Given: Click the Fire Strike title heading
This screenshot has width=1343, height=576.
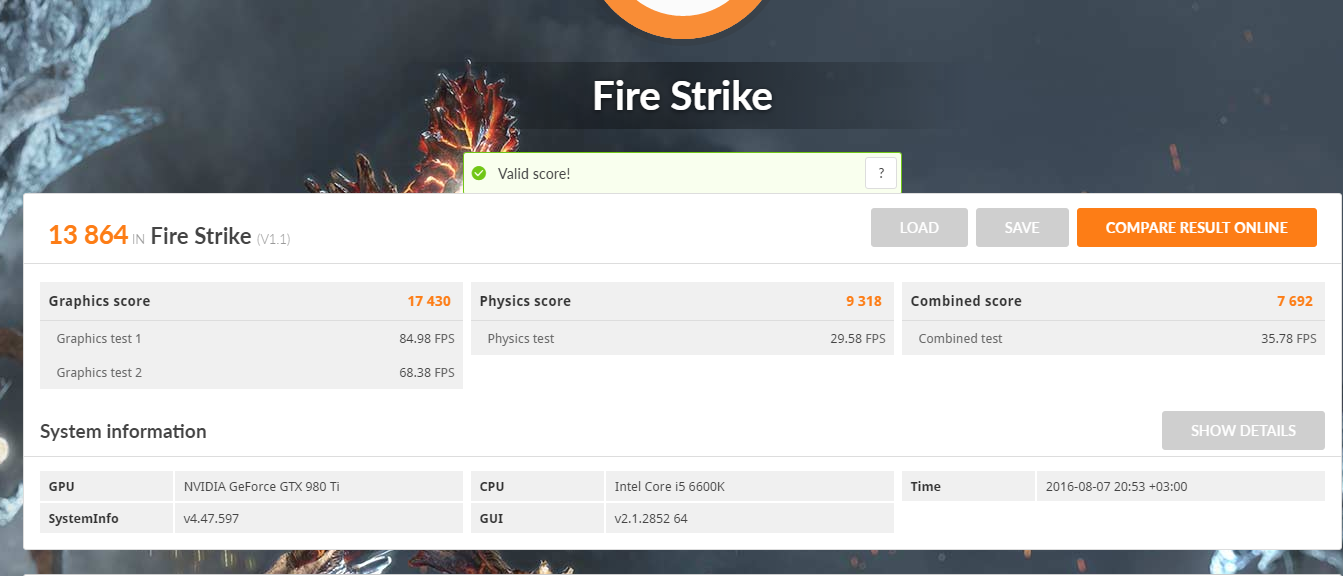Looking at the screenshot, I should [682, 96].
